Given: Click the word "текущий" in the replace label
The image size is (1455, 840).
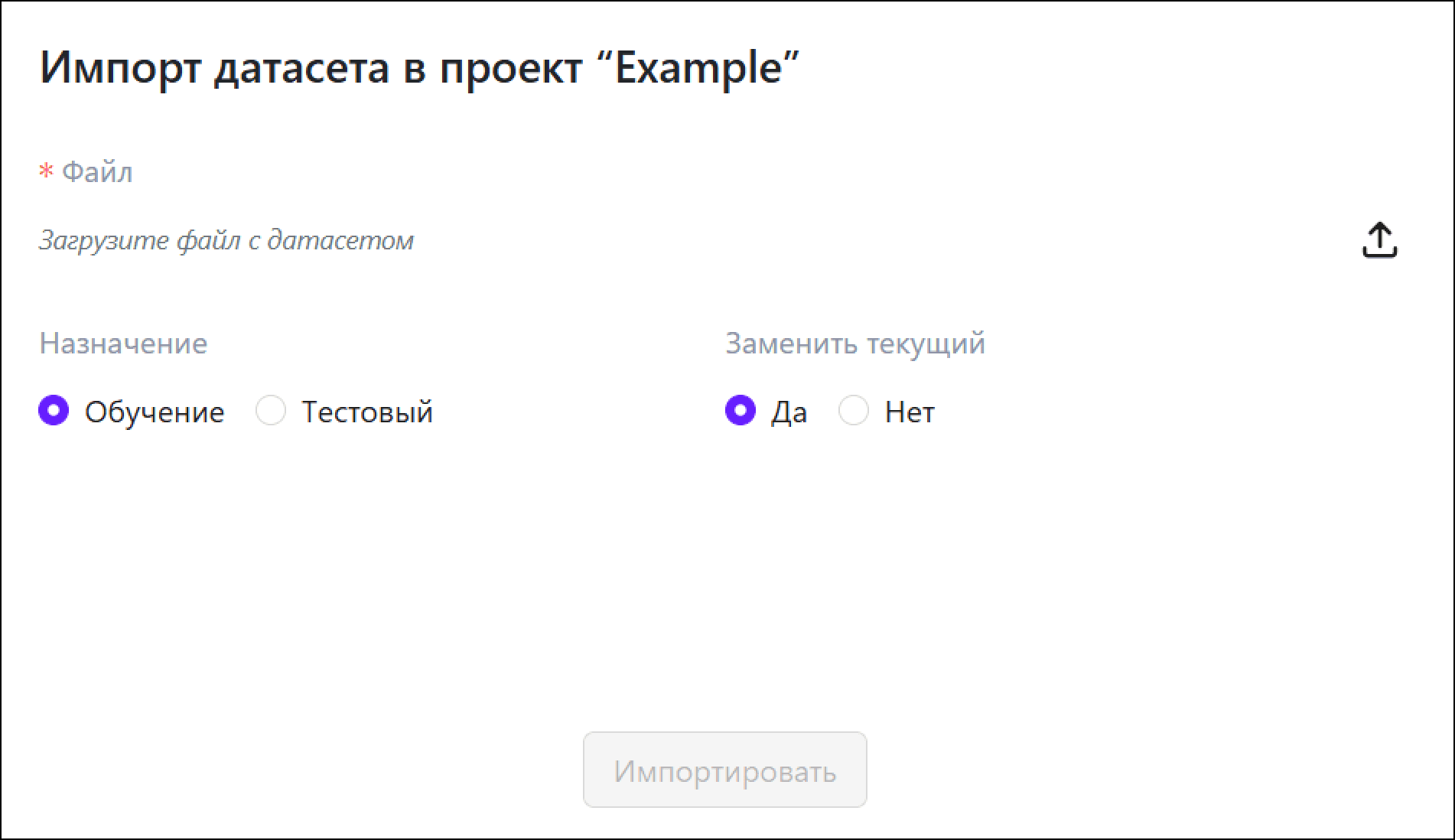Looking at the screenshot, I should (926, 343).
